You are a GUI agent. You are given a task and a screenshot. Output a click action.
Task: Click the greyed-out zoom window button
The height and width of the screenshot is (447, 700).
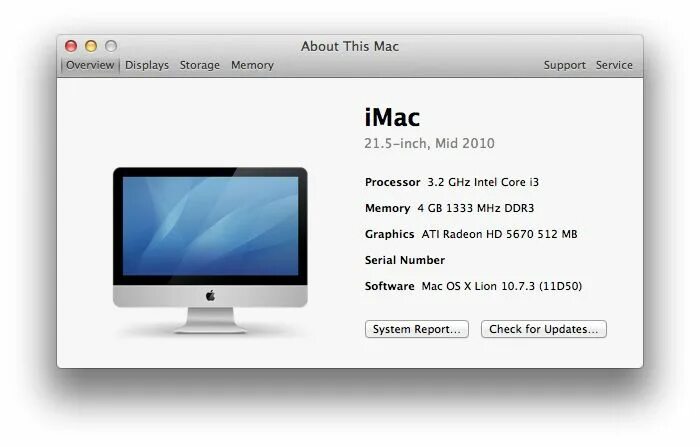[x=111, y=46]
